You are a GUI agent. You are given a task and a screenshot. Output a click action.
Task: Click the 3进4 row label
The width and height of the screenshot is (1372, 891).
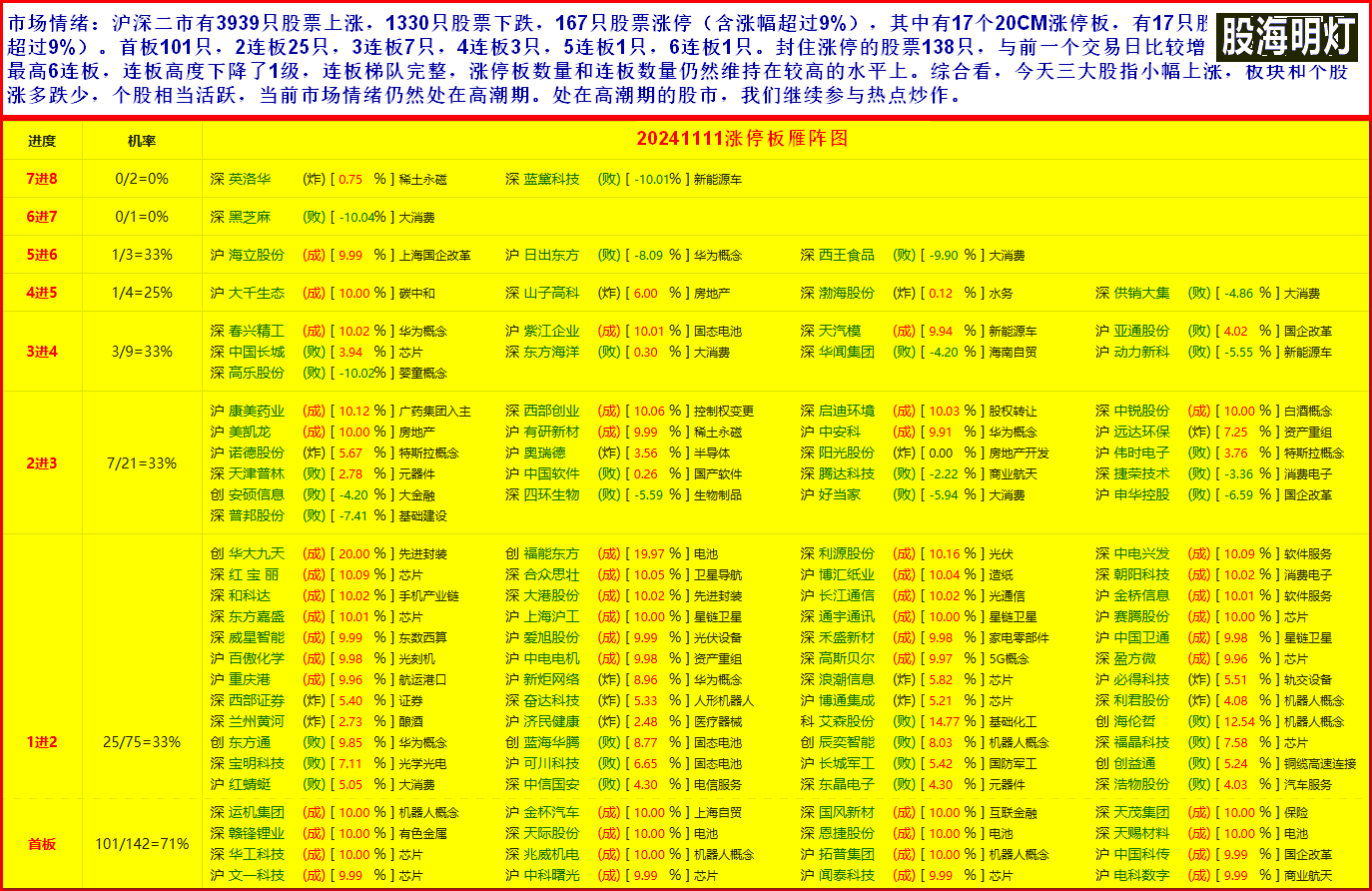(x=42, y=352)
